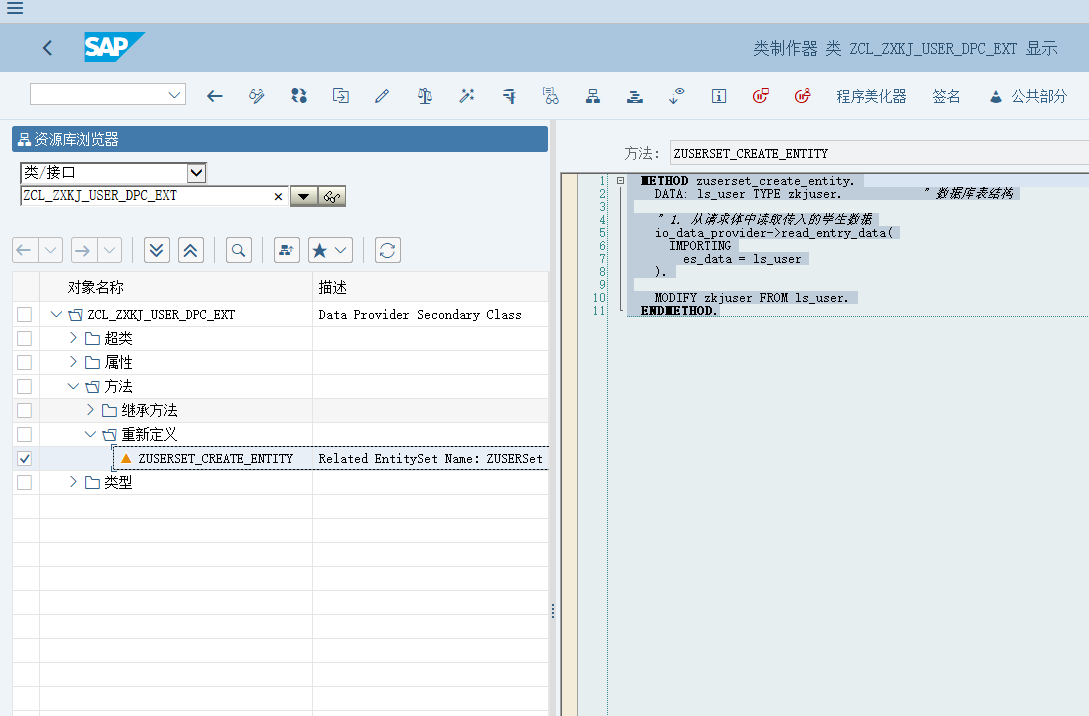Open the command field dropdown
Image resolution: width=1089 pixels, height=716 pixels.
[x=174, y=94]
